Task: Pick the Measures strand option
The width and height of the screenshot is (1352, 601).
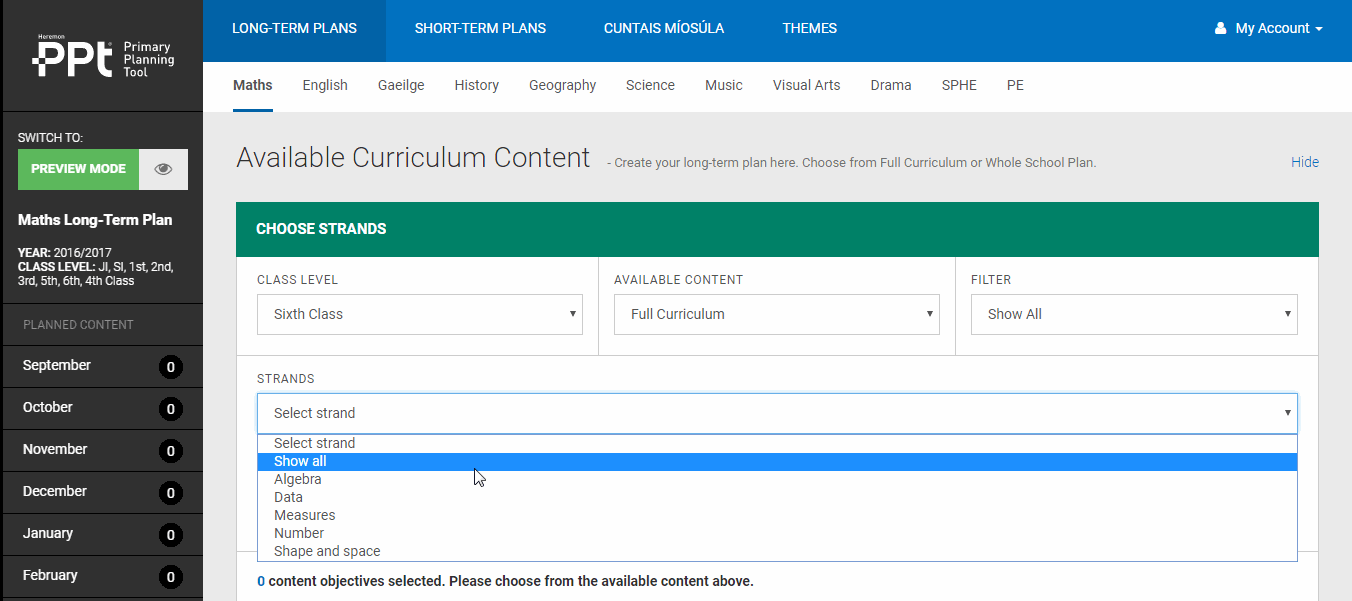Action: [x=304, y=515]
